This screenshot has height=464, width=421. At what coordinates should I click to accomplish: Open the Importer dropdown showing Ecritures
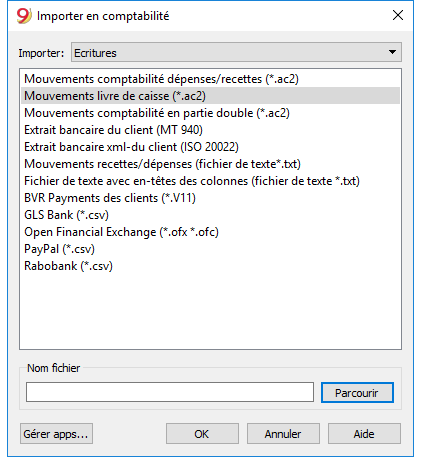click(x=236, y=52)
